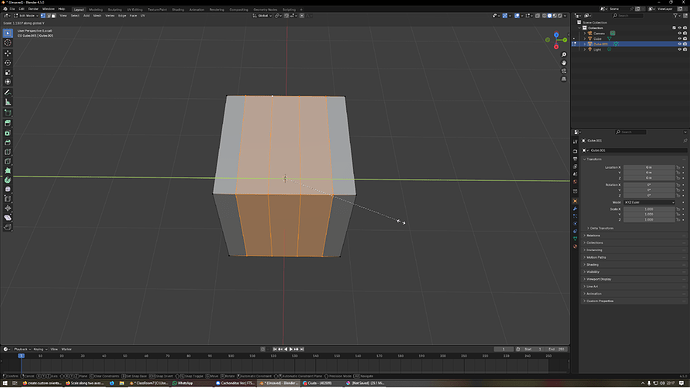
Task: Select the Smooth tool
Action: pyautogui.click(x=7, y=189)
